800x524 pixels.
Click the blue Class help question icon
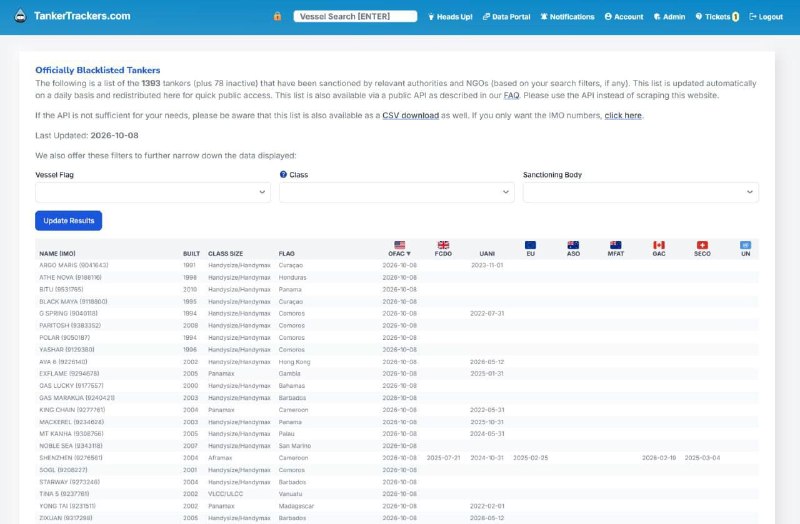pos(283,174)
